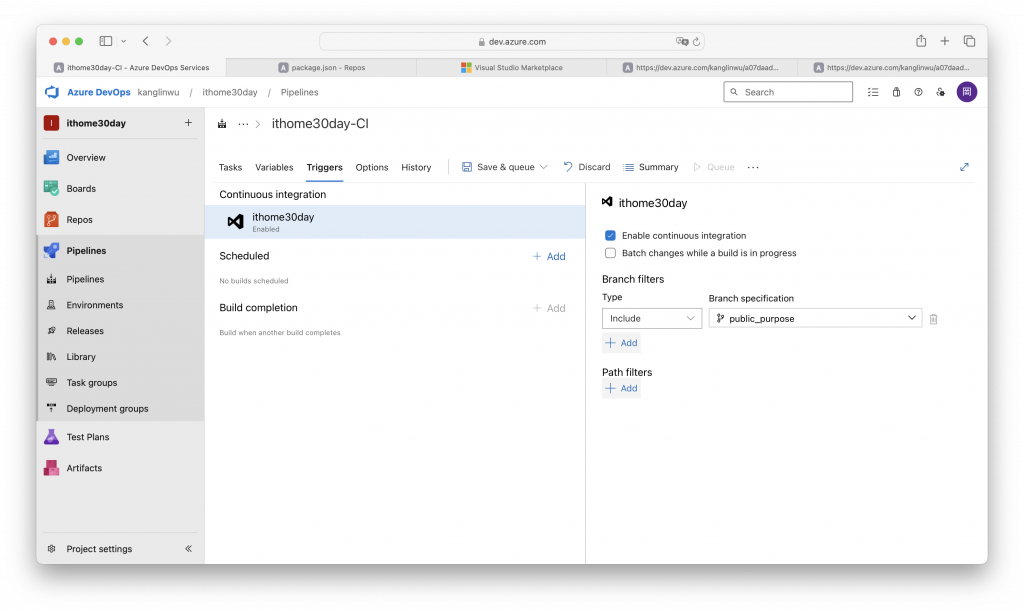1024x612 pixels.
Task: Open the Marketplace shopping bag icon
Action: [896, 92]
